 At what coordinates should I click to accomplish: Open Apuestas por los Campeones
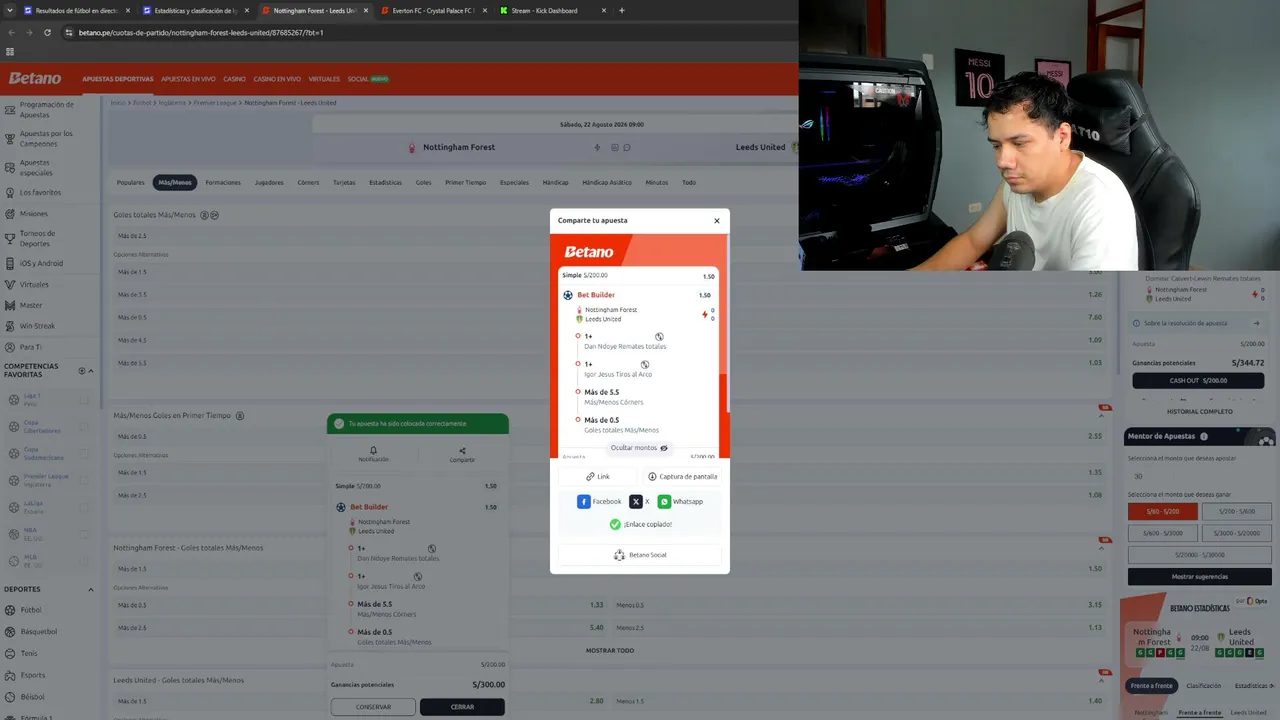pos(46,138)
